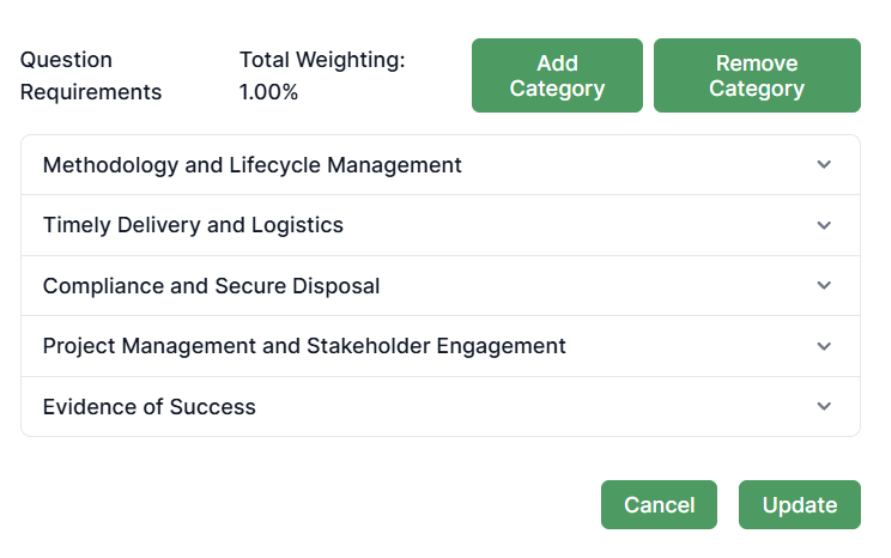Select the Compliance and Secure Disposal title

tap(211, 286)
